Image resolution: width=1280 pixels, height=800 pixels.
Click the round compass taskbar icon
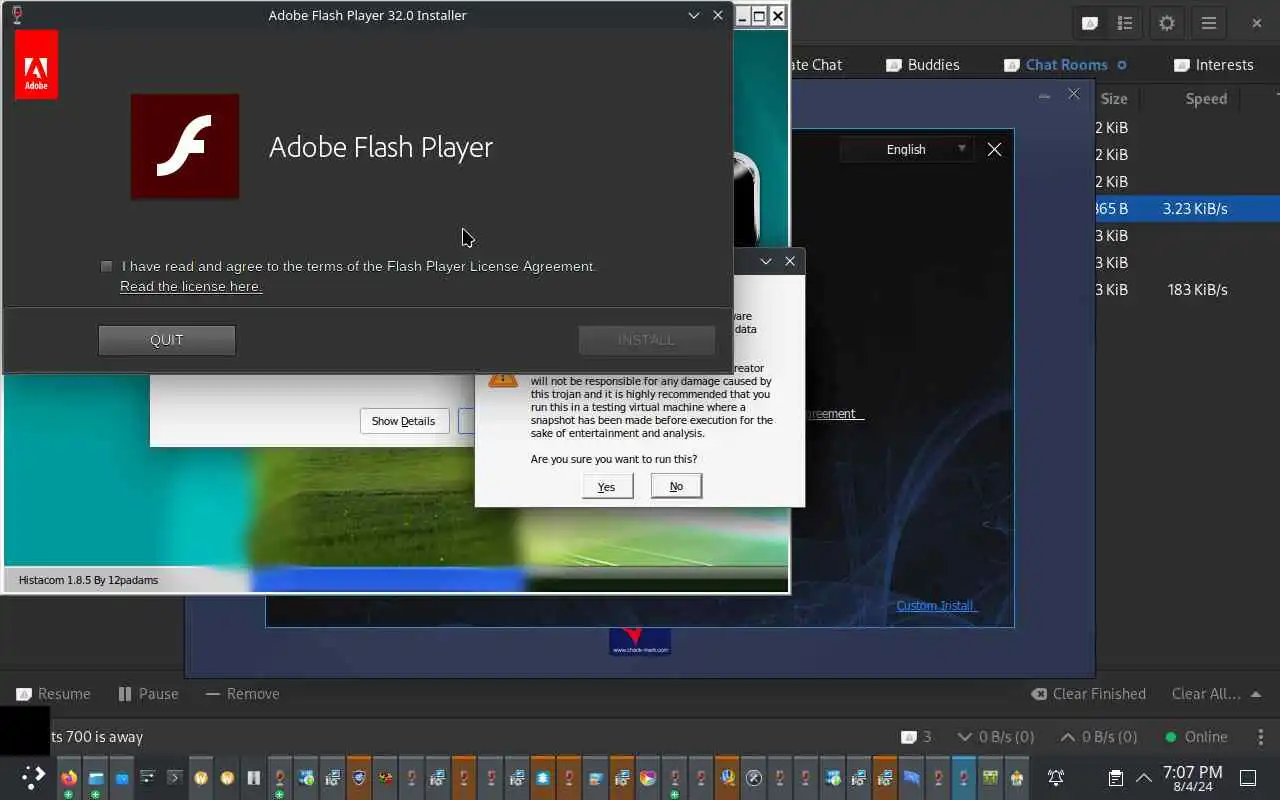754,777
